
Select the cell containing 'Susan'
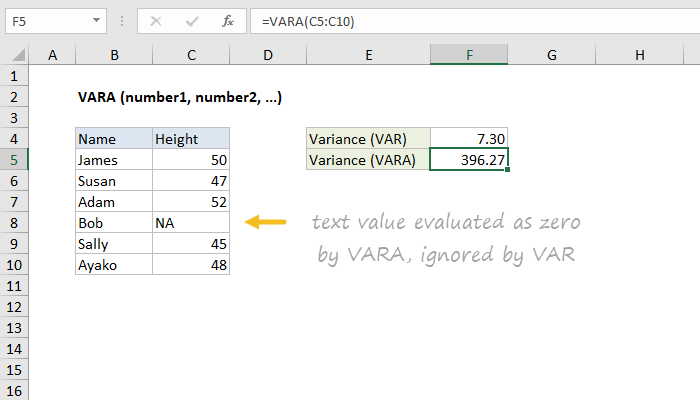point(114,181)
